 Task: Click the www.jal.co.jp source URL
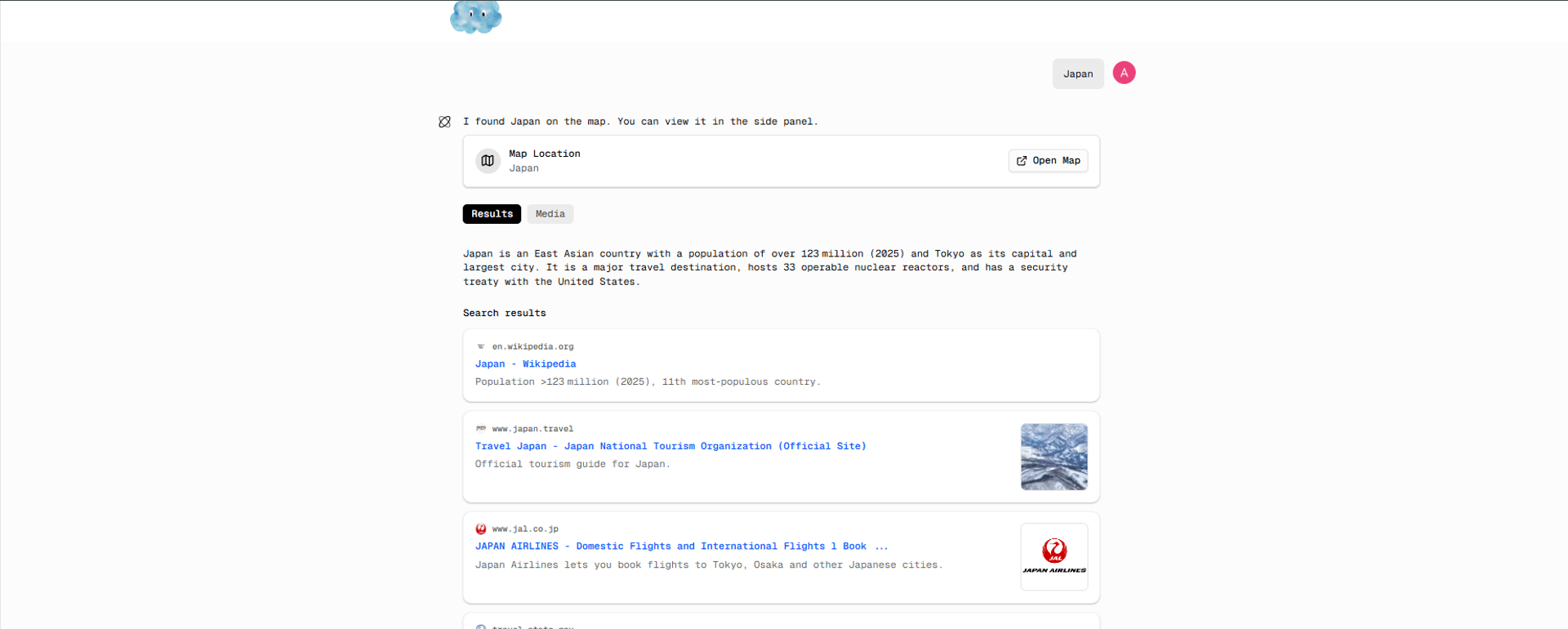point(525,529)
